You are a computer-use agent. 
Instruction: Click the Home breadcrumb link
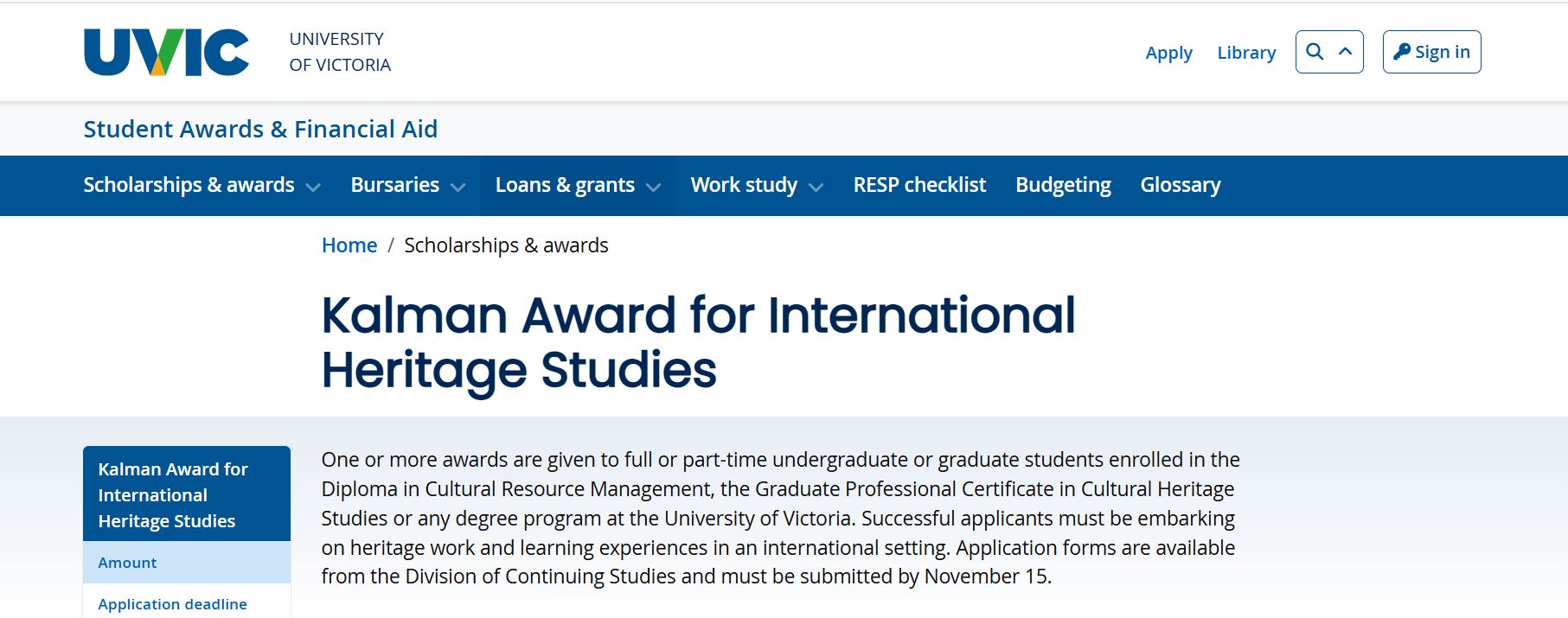349,245
